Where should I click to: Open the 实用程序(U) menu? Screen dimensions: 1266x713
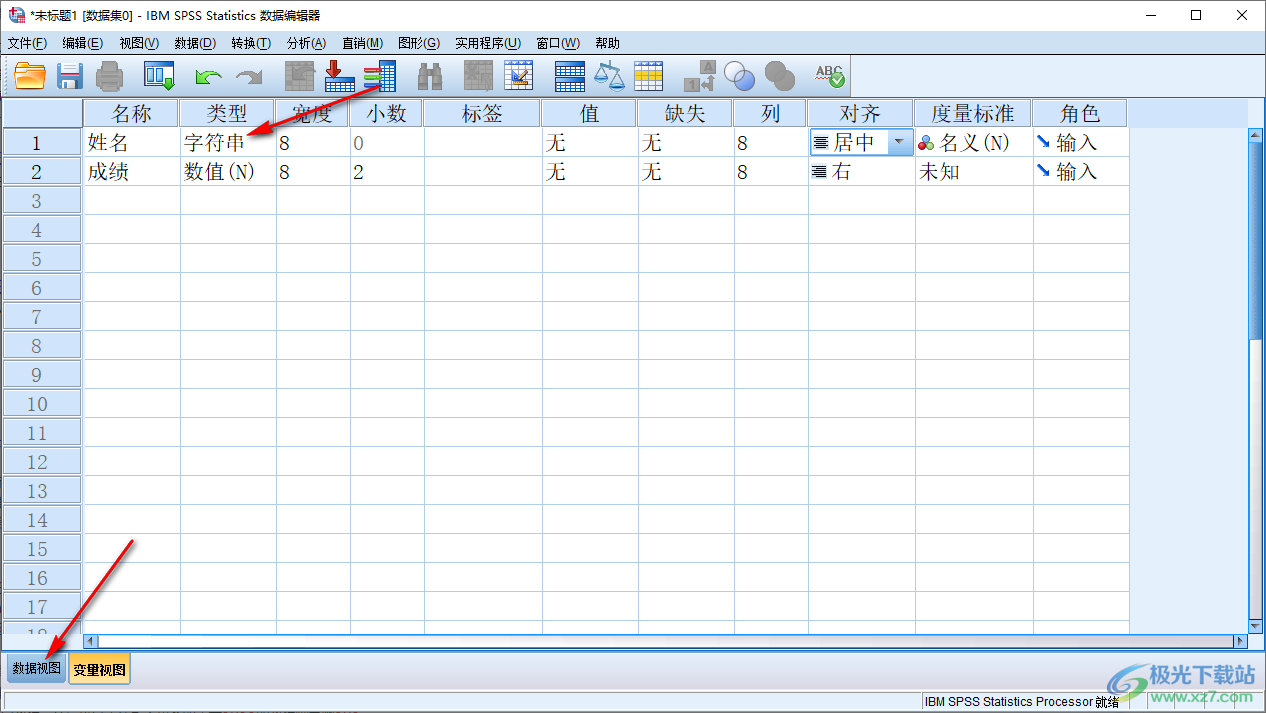click(488, 43)
